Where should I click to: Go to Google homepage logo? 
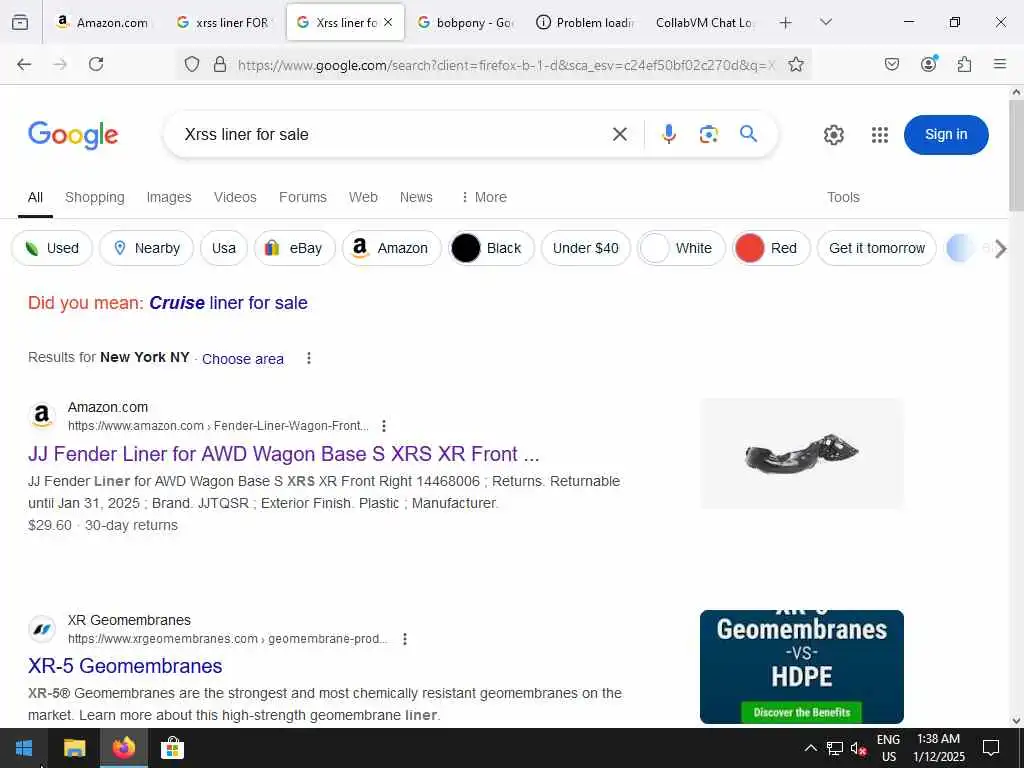73,135
